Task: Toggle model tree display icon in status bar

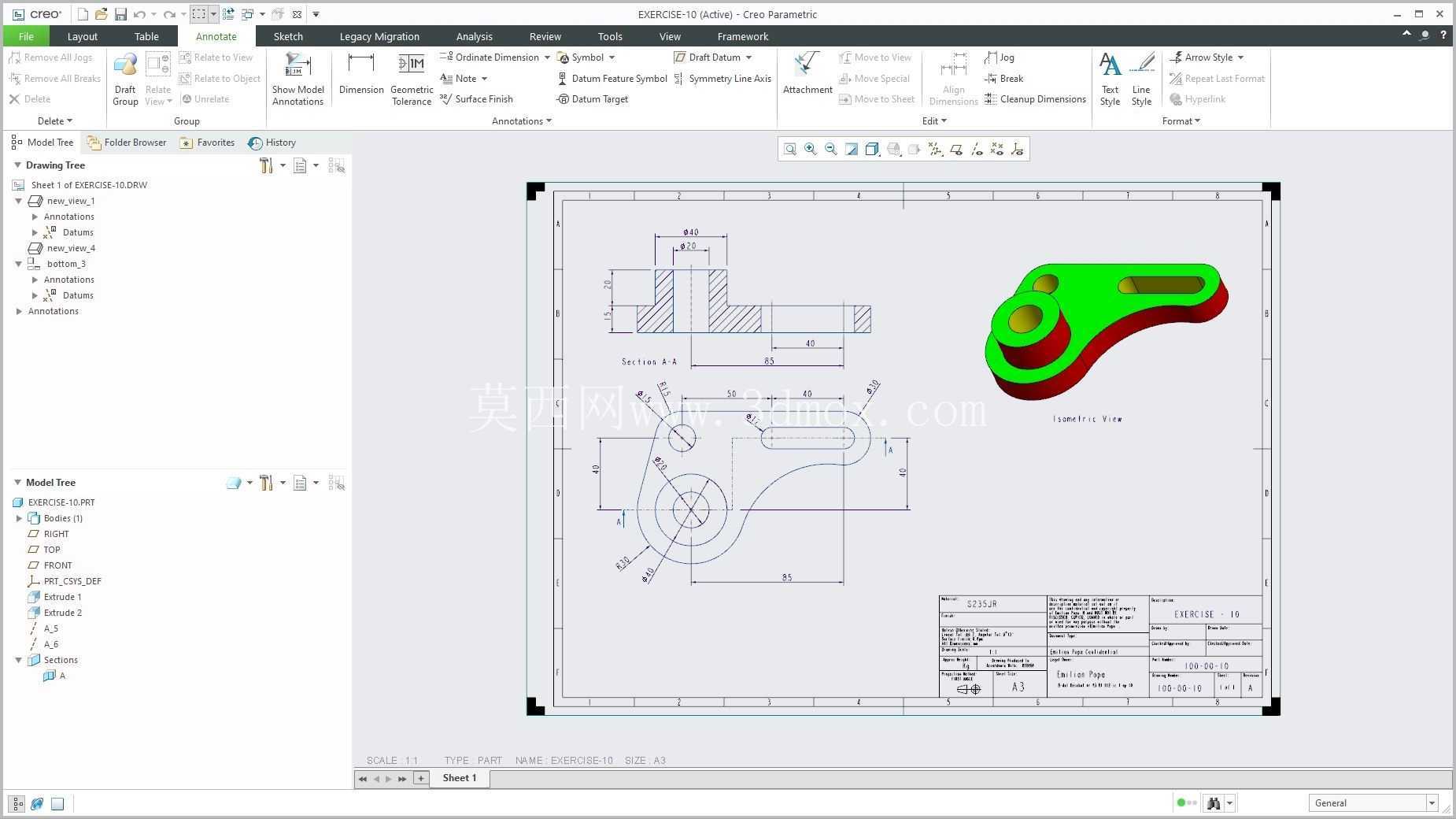Action: pos(17,804)
